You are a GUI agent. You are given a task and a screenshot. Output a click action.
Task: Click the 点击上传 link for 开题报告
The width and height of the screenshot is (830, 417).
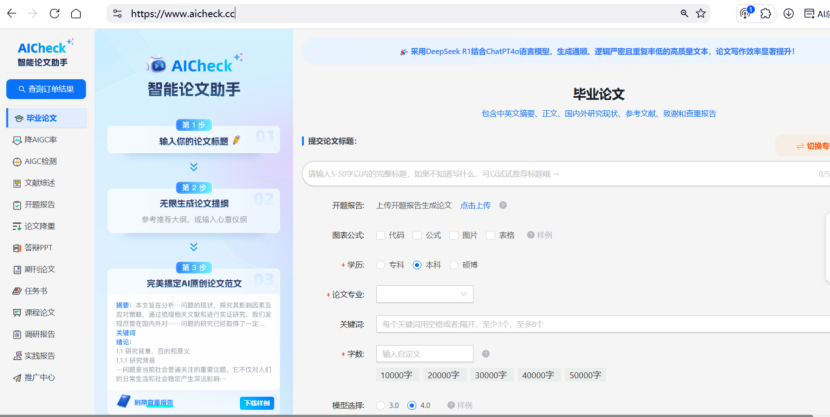(475, 205)
